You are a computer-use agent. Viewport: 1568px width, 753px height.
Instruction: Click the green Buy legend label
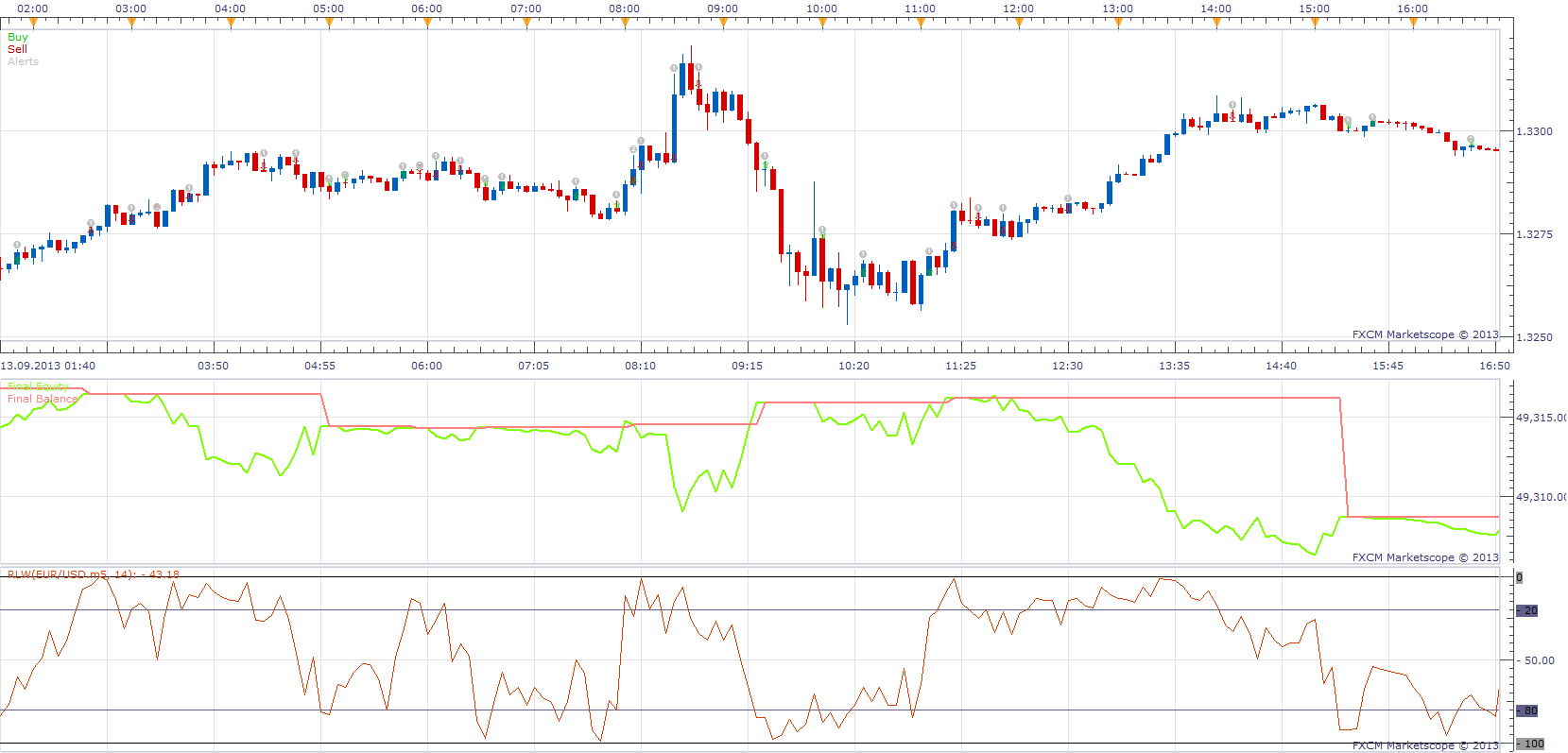[18, 37]
